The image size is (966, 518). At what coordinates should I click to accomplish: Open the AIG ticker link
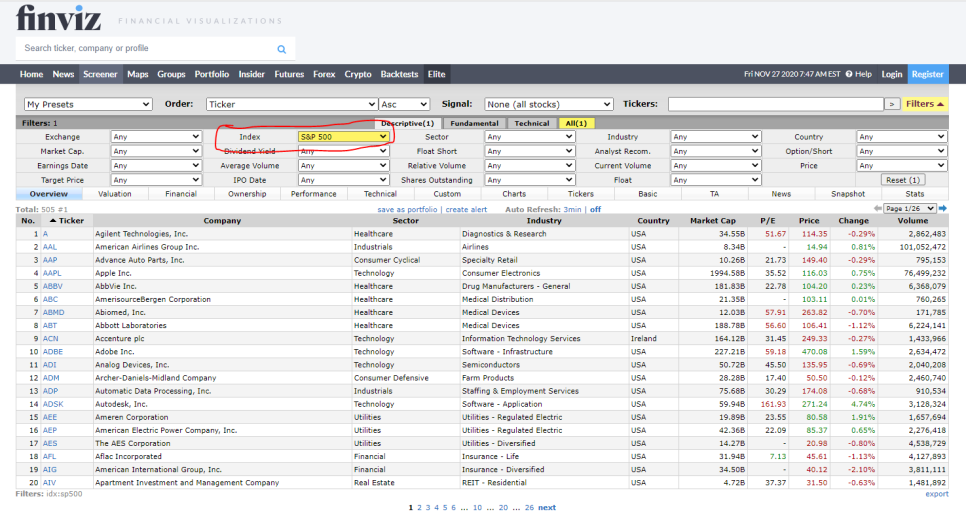click(x=49, y=469)
